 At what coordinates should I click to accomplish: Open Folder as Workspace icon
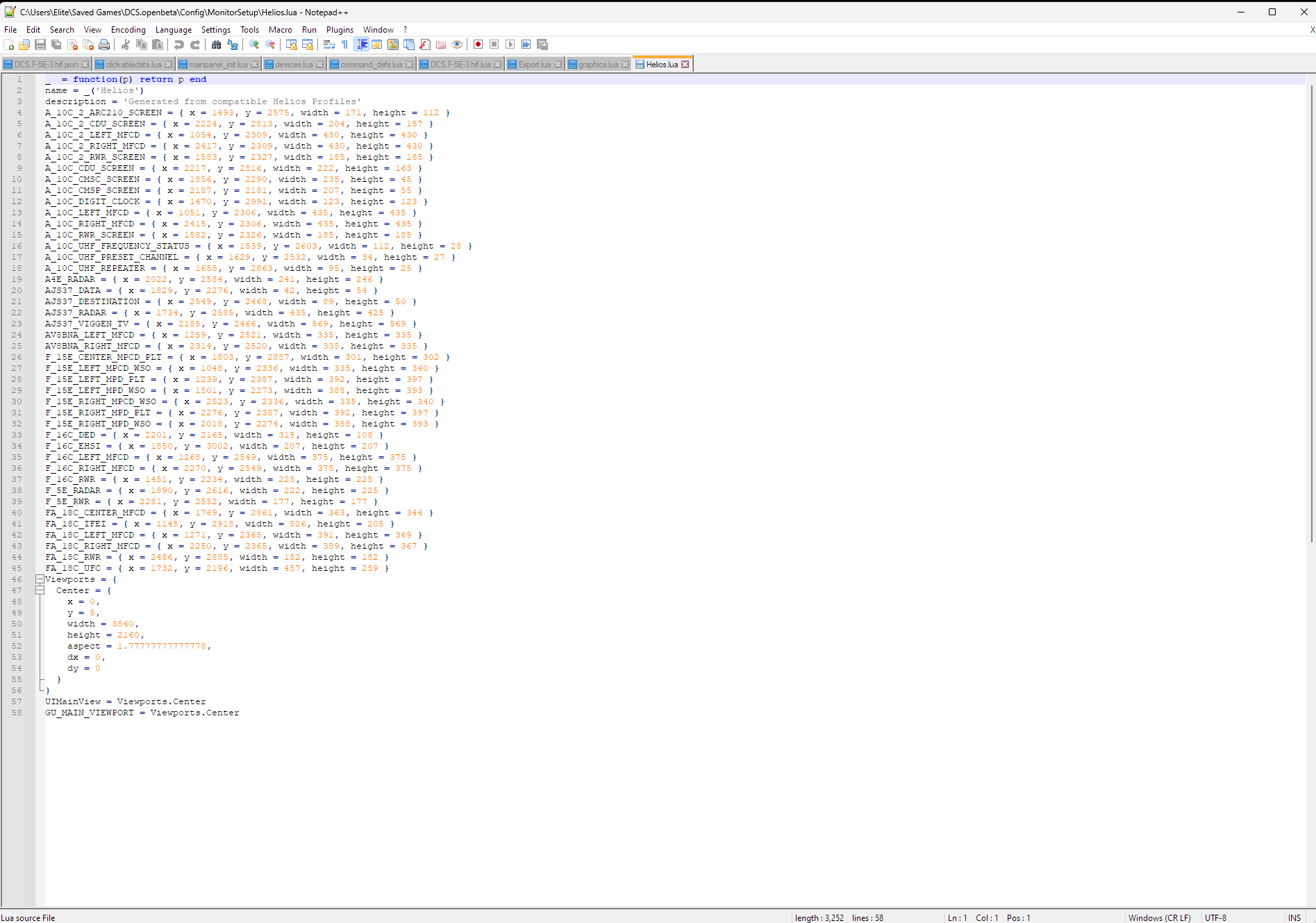tap(441, 44)
